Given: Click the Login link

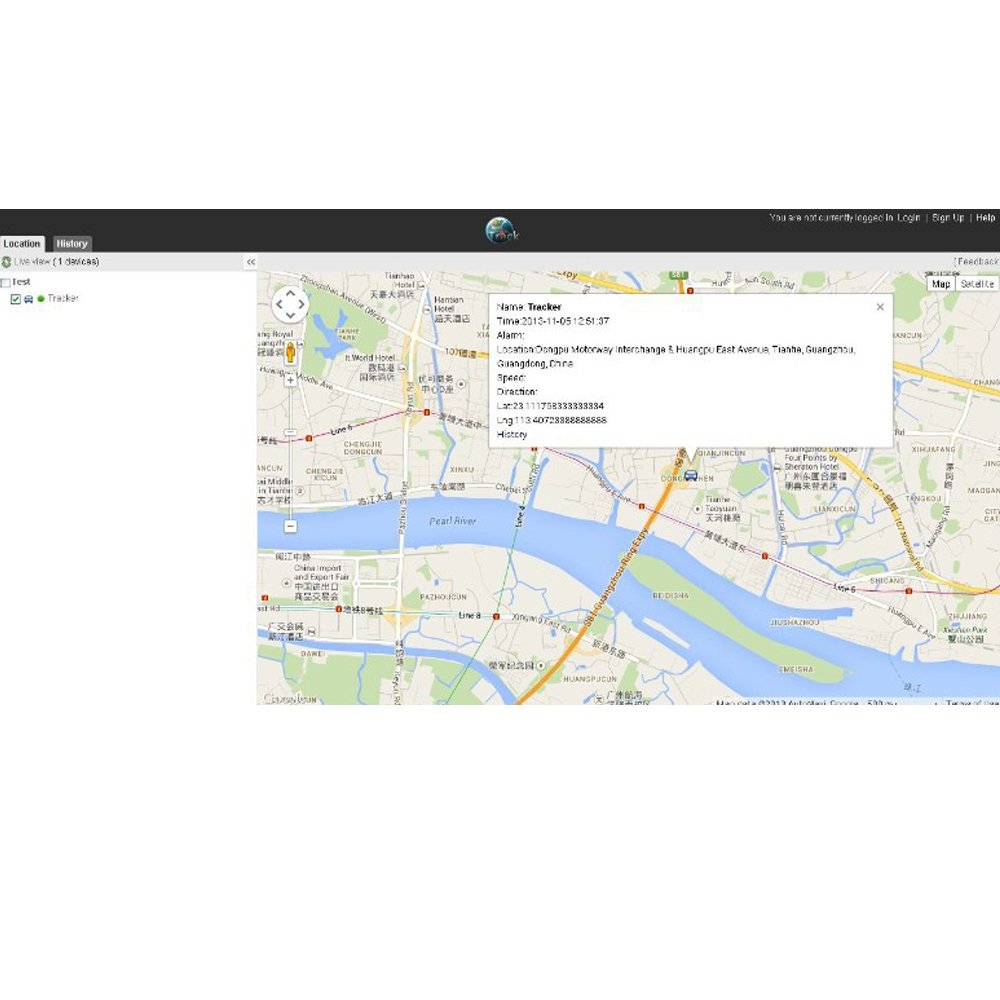Looking at the screenshot, I should (x=908, y=217).
